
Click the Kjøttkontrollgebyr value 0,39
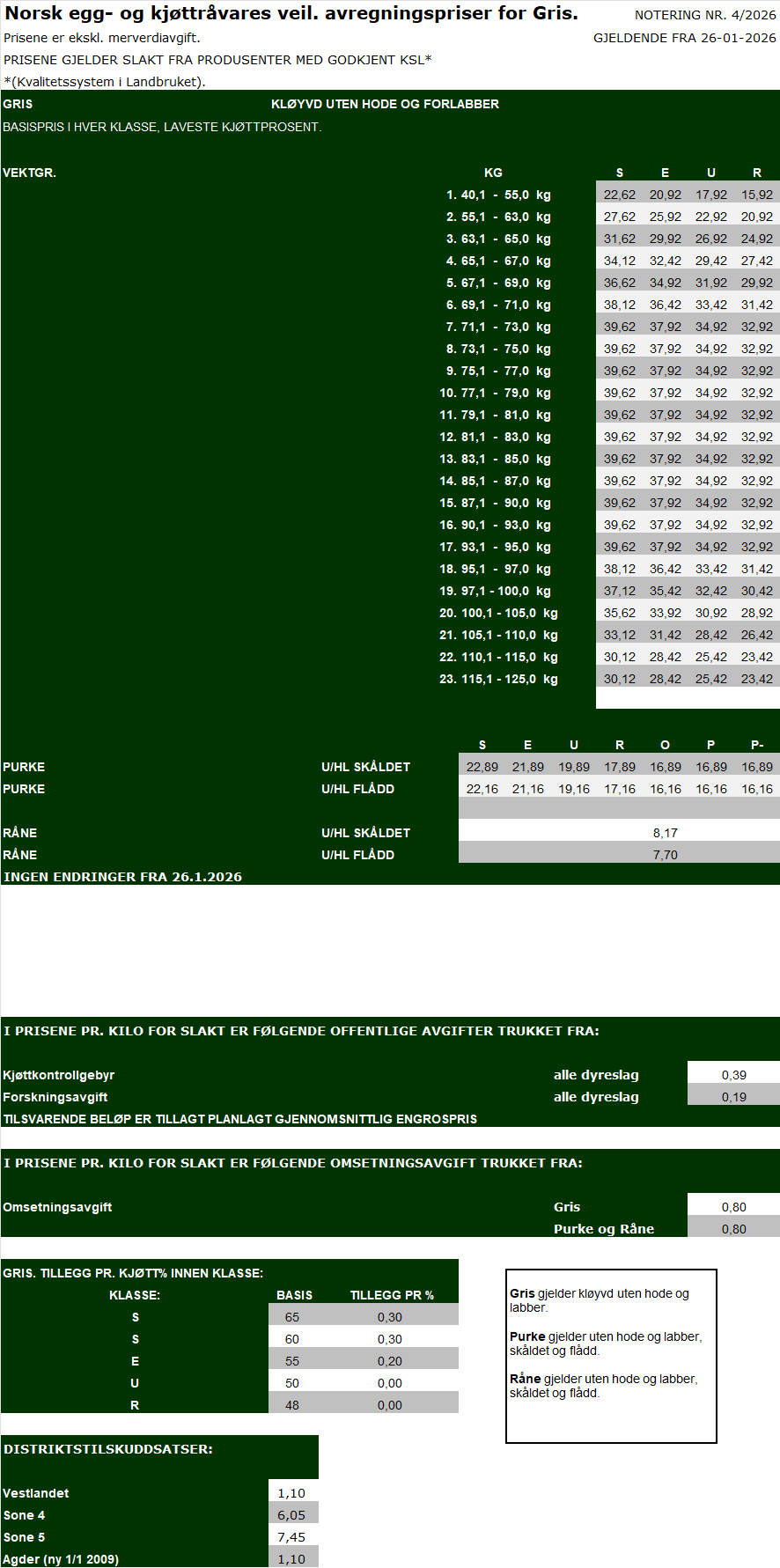point(733,1075)
